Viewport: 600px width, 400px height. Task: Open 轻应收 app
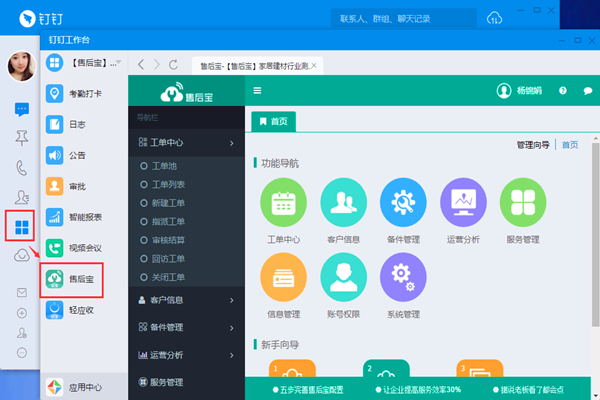pos(71,310)
